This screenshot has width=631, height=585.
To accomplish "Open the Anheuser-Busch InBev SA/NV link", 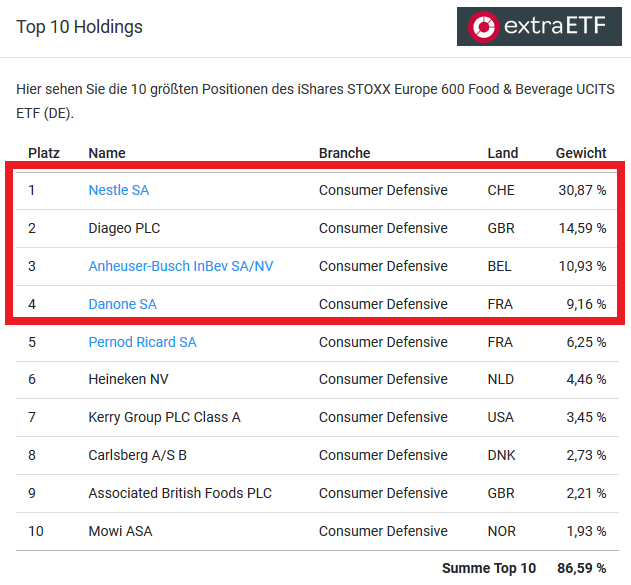I will tap(181, 266).
